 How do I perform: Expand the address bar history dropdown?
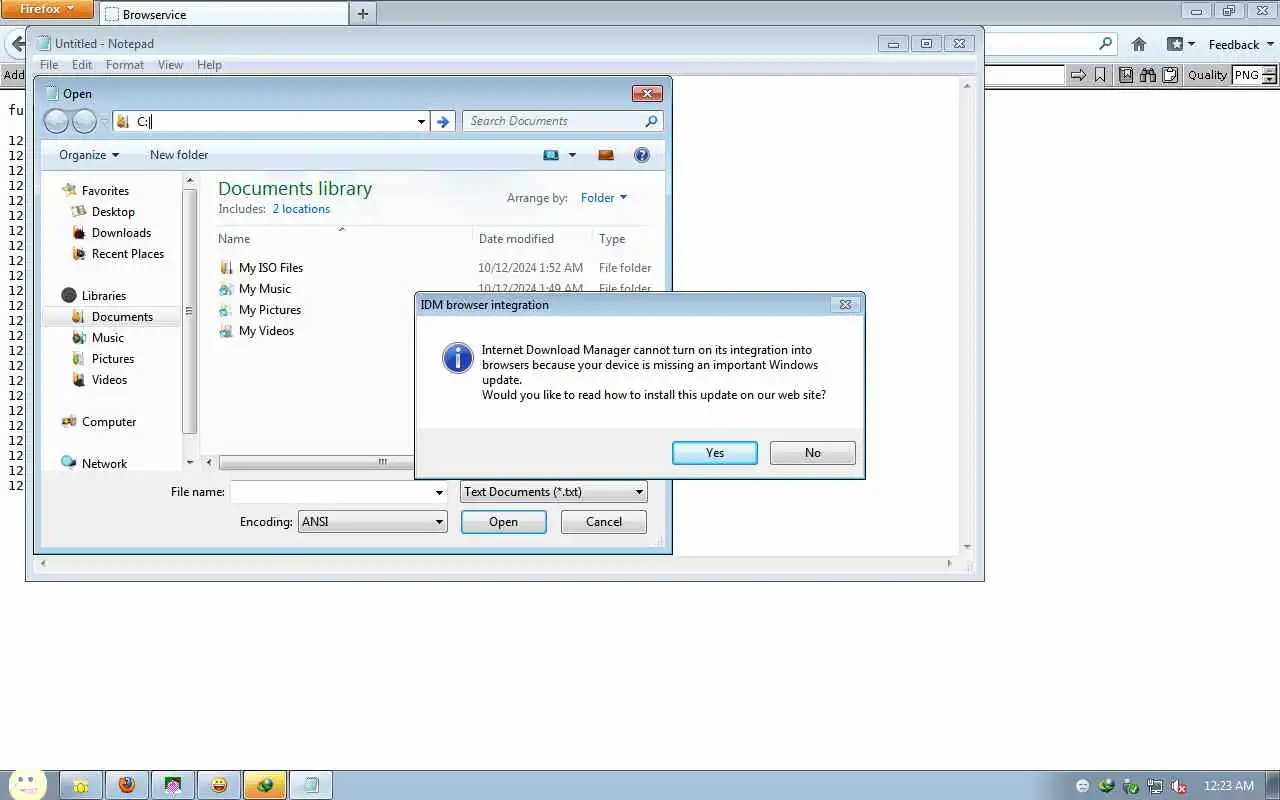[421, 121]
